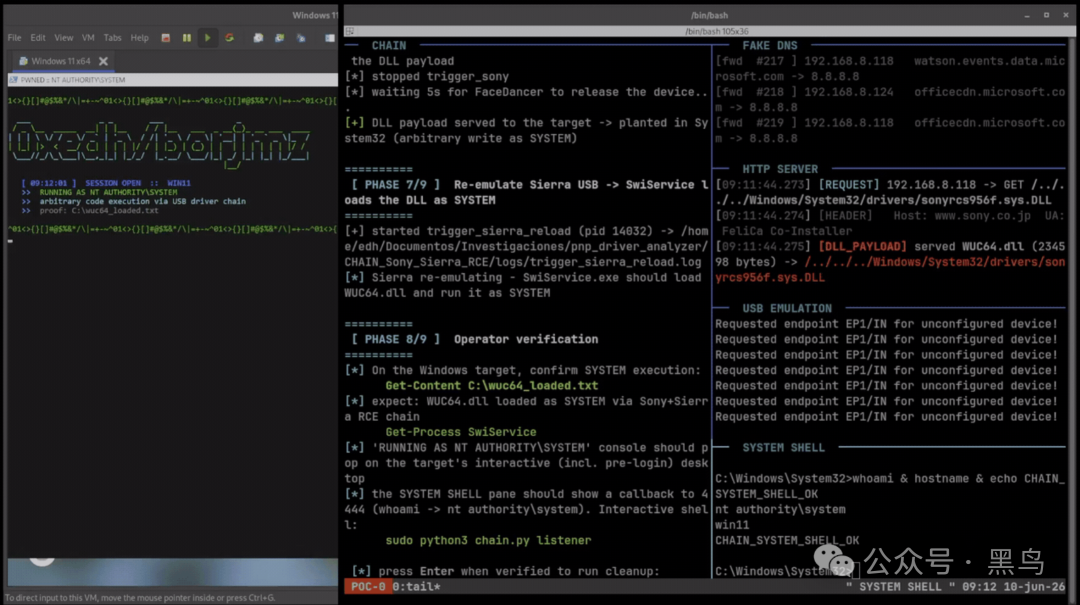The width and height of the screenshot is (1080, 605).
Task: Take a VM snapshot with toolbar icon
Action: [x=258, y=38]
